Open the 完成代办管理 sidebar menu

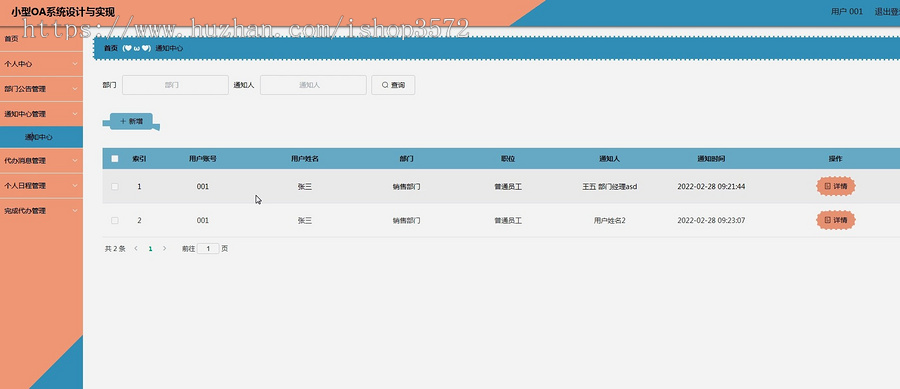coord(41,211)
